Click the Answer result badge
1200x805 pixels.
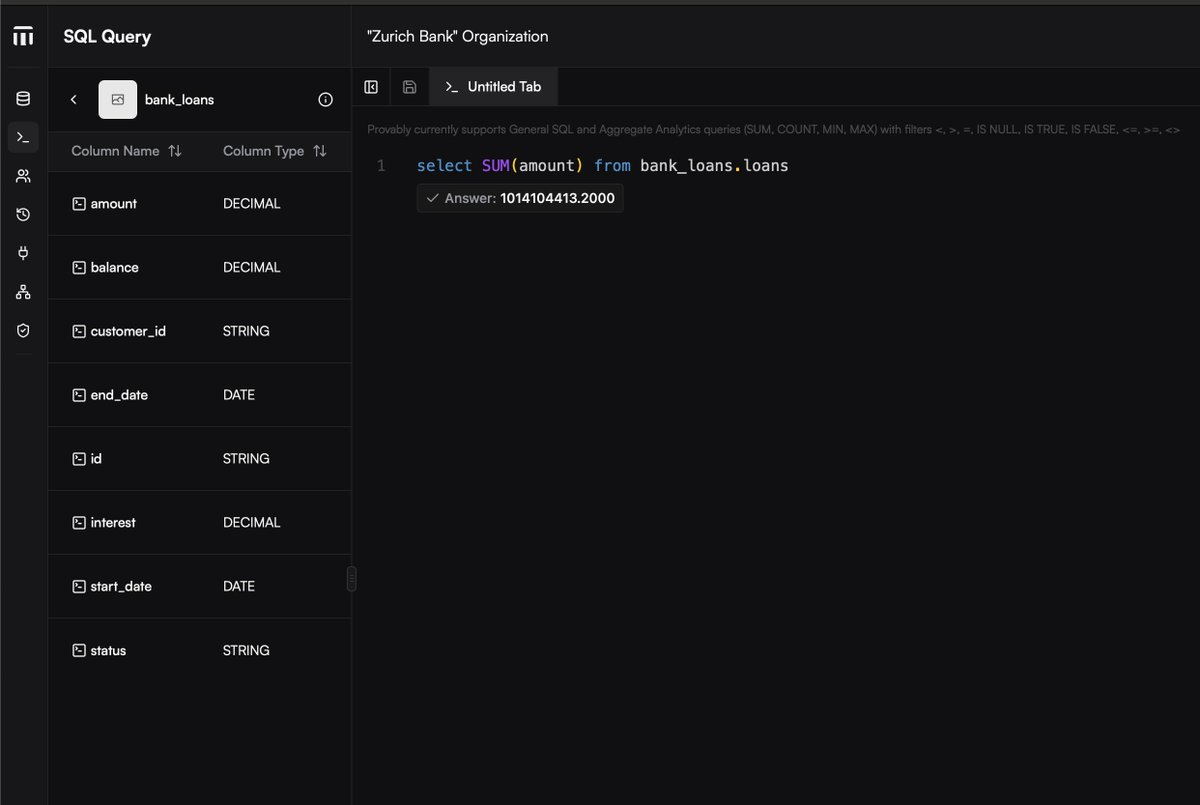pos(520,198)
